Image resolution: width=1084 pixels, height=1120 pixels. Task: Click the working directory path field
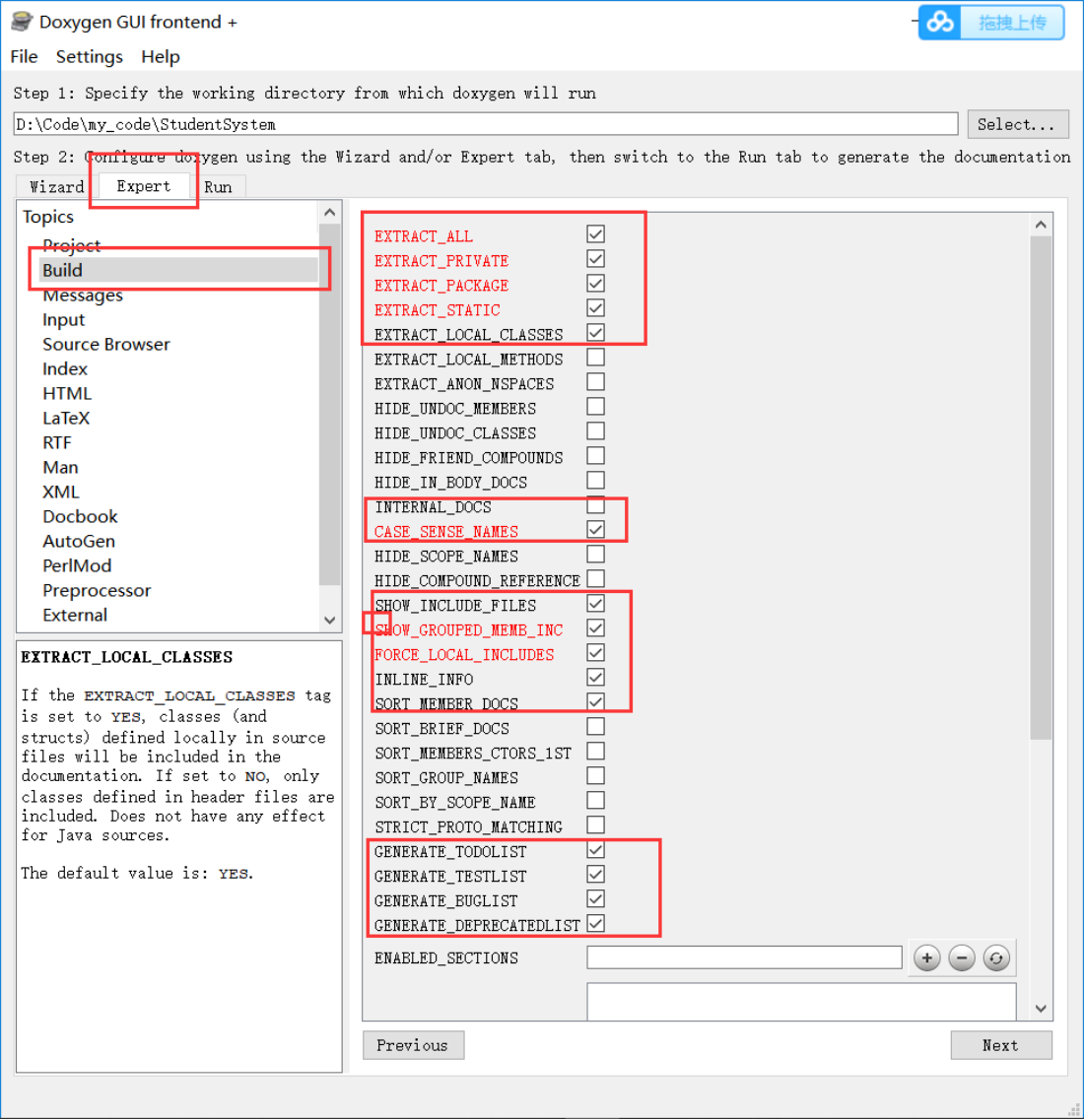coord(485,124)
